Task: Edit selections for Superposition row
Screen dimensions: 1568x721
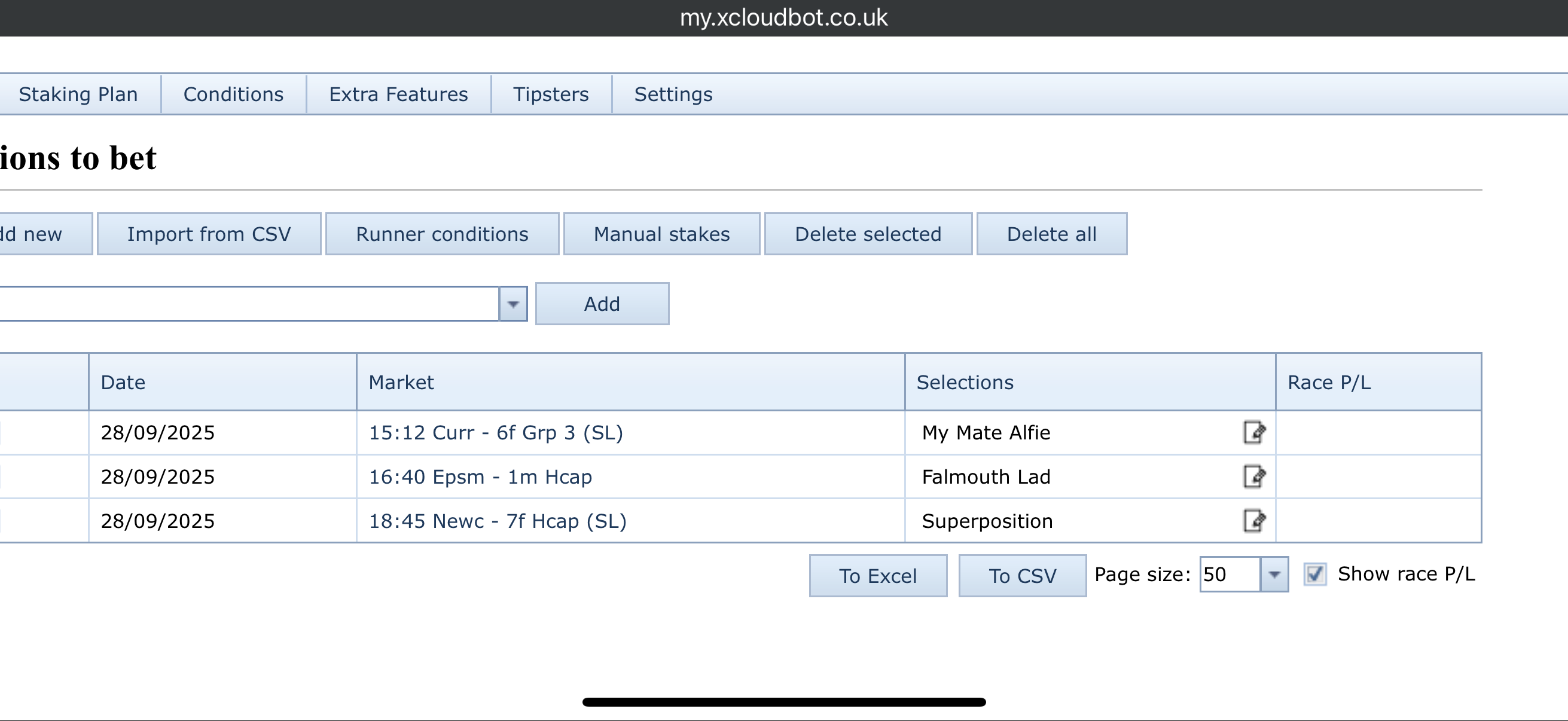Action: 1253,521
